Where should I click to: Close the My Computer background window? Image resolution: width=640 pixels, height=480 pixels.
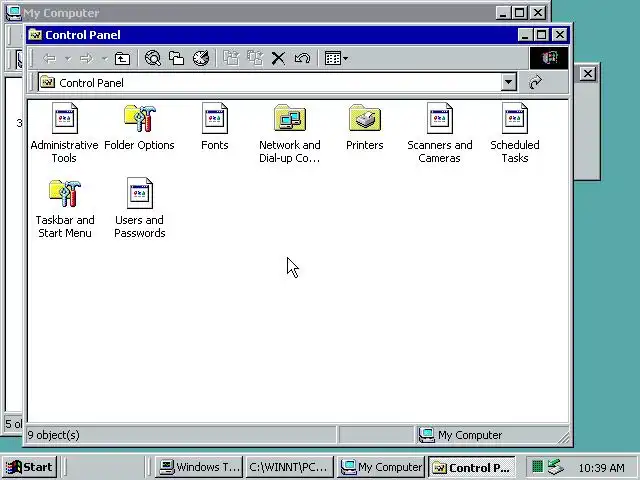coord(538,13)
